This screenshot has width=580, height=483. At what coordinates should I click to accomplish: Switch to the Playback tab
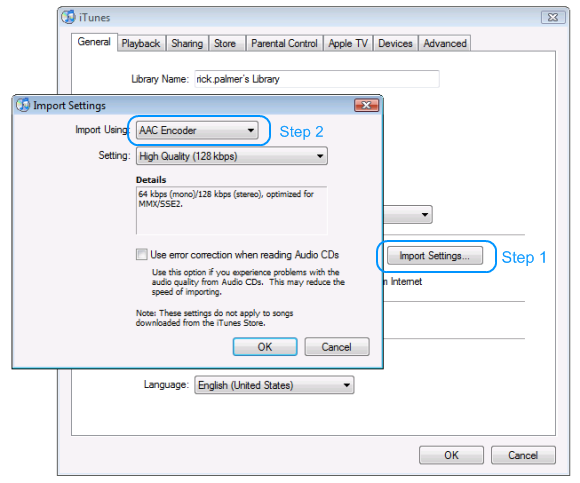(x=141, y=44)
